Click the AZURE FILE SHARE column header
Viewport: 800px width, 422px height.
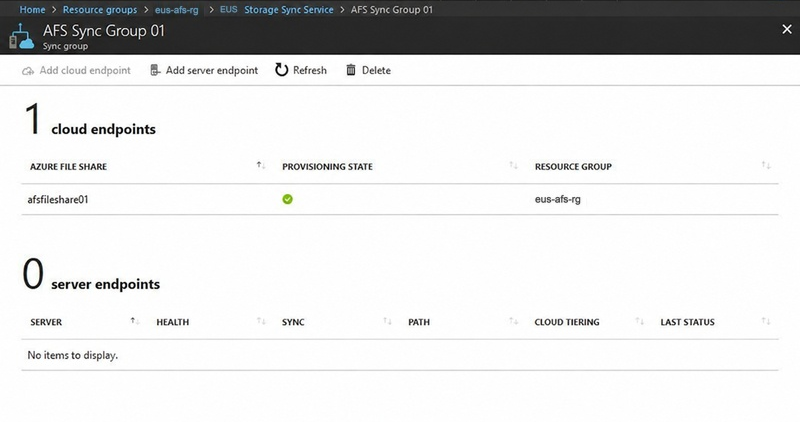pyautogui.click(x=68, y=166)
